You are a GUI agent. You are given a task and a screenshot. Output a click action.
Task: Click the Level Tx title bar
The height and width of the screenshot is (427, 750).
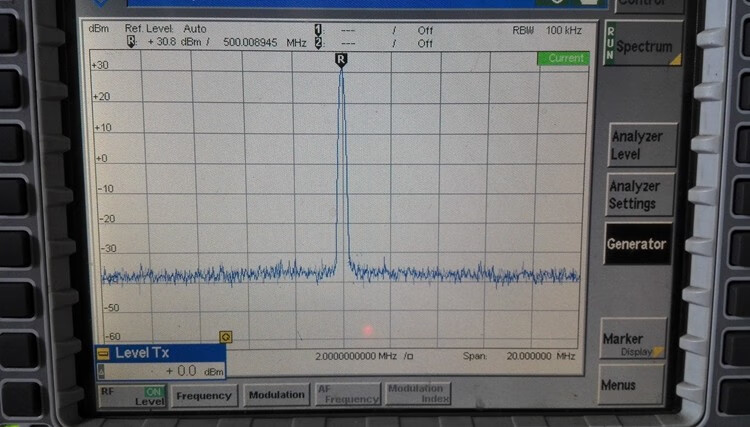161,353
